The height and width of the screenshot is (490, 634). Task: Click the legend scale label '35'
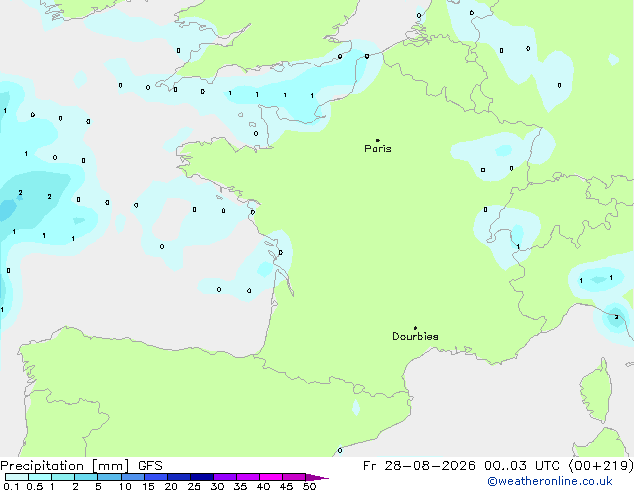pyautogui.click(x=240, y=486)
